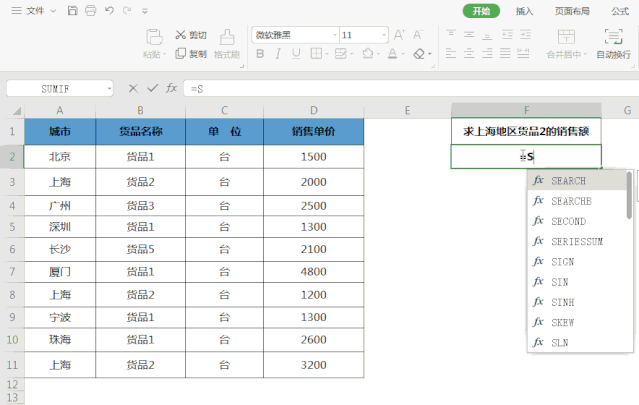The width and height of the screenshot is (639, 405).
Task: Click the select-all corner triangle
Action: 16,111
